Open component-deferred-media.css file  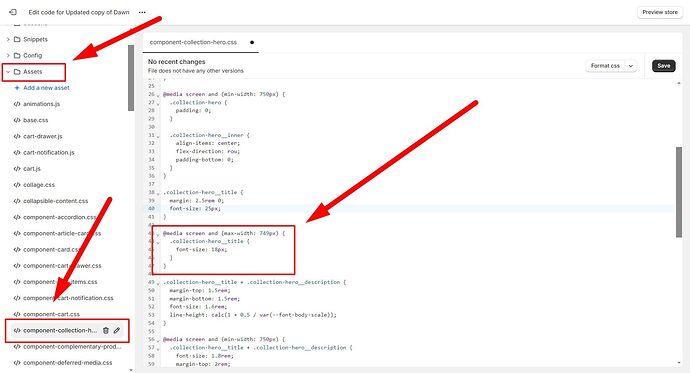68,363
